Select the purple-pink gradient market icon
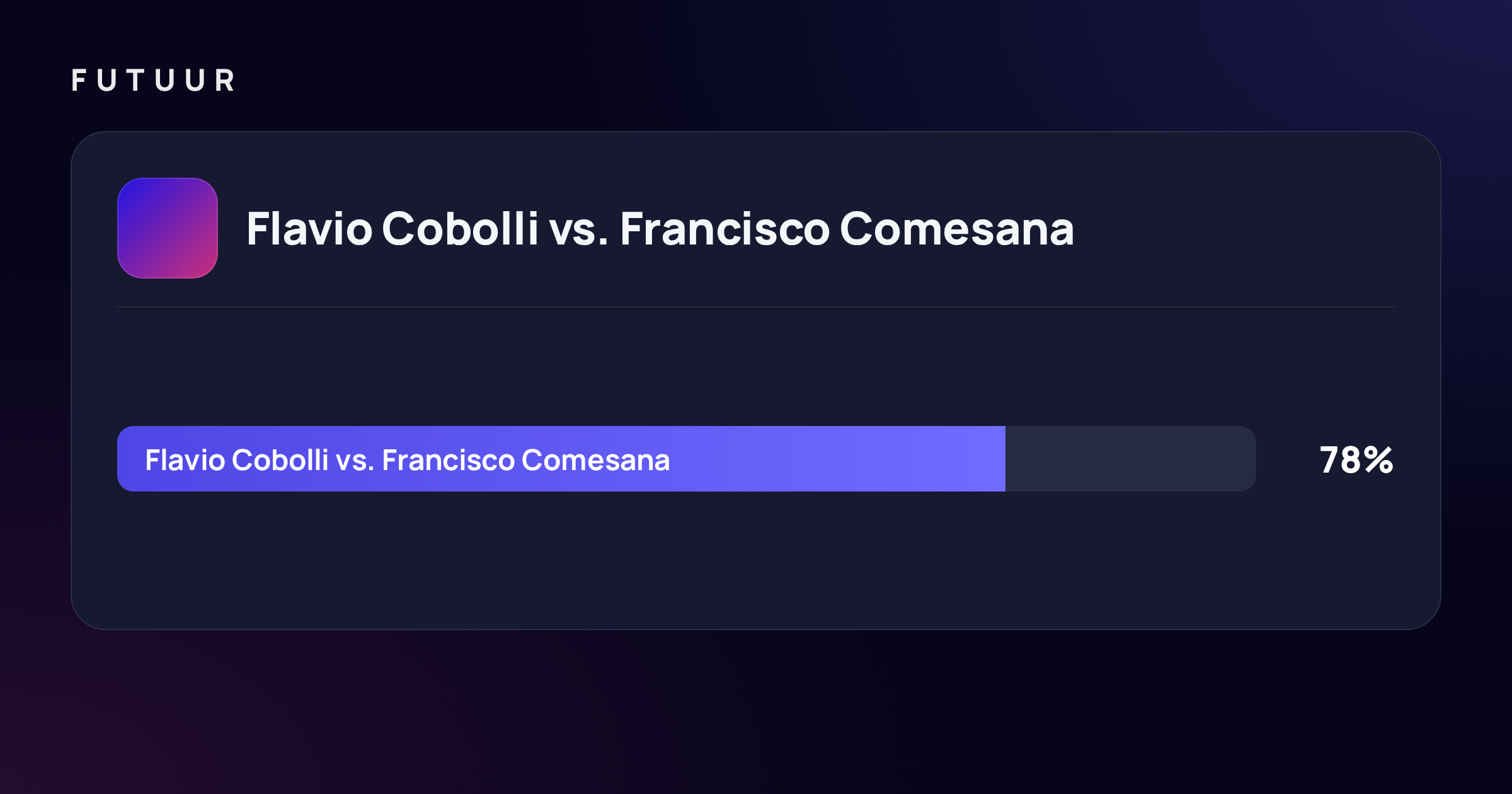This screenshot has height=794, width=1512. pos(168,228)
